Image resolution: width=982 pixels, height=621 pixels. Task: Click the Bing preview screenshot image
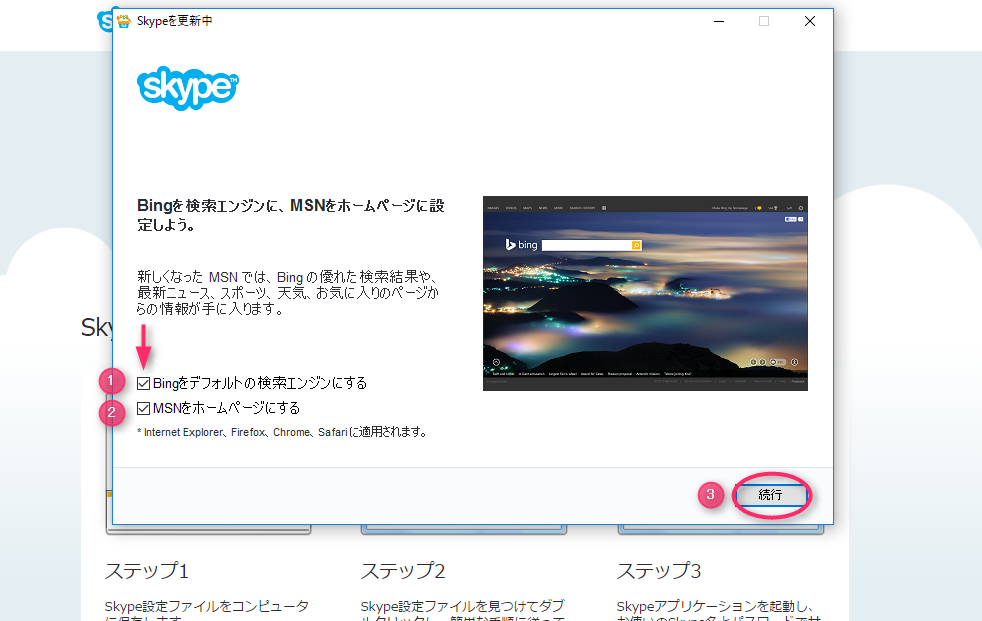click(645, 294)
